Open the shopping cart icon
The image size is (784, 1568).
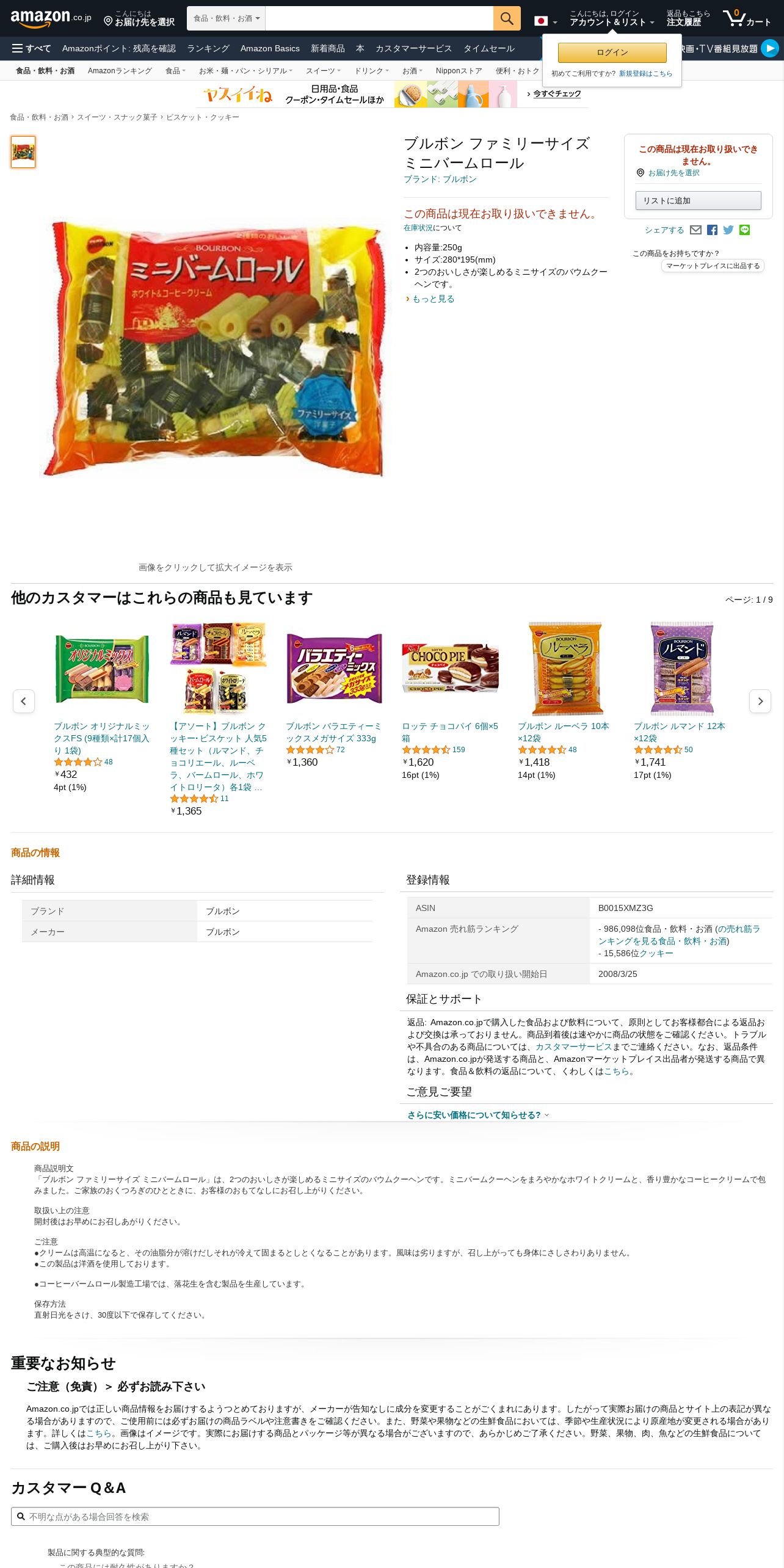(x=747, y=18)
